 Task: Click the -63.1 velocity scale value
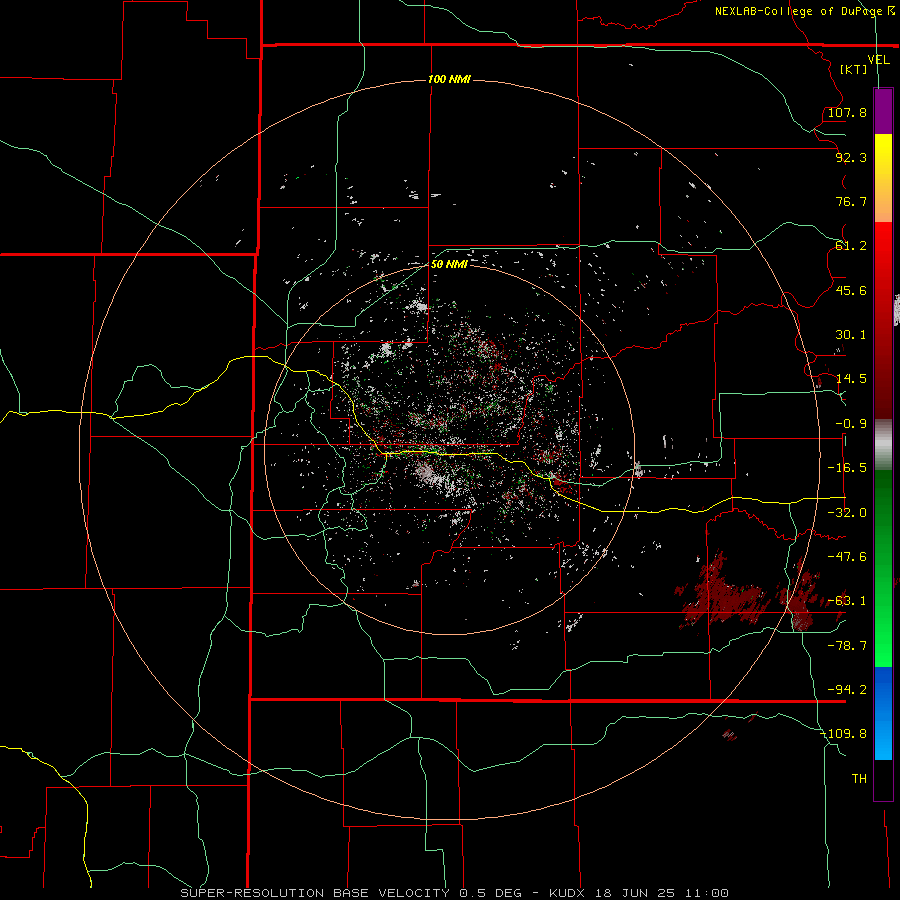[x=847, y=601]
